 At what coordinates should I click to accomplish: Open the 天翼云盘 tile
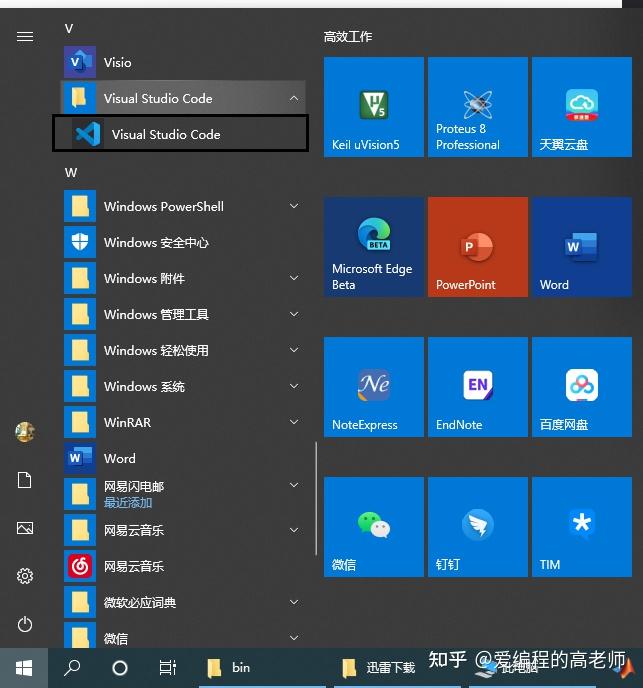click(582, 107)
